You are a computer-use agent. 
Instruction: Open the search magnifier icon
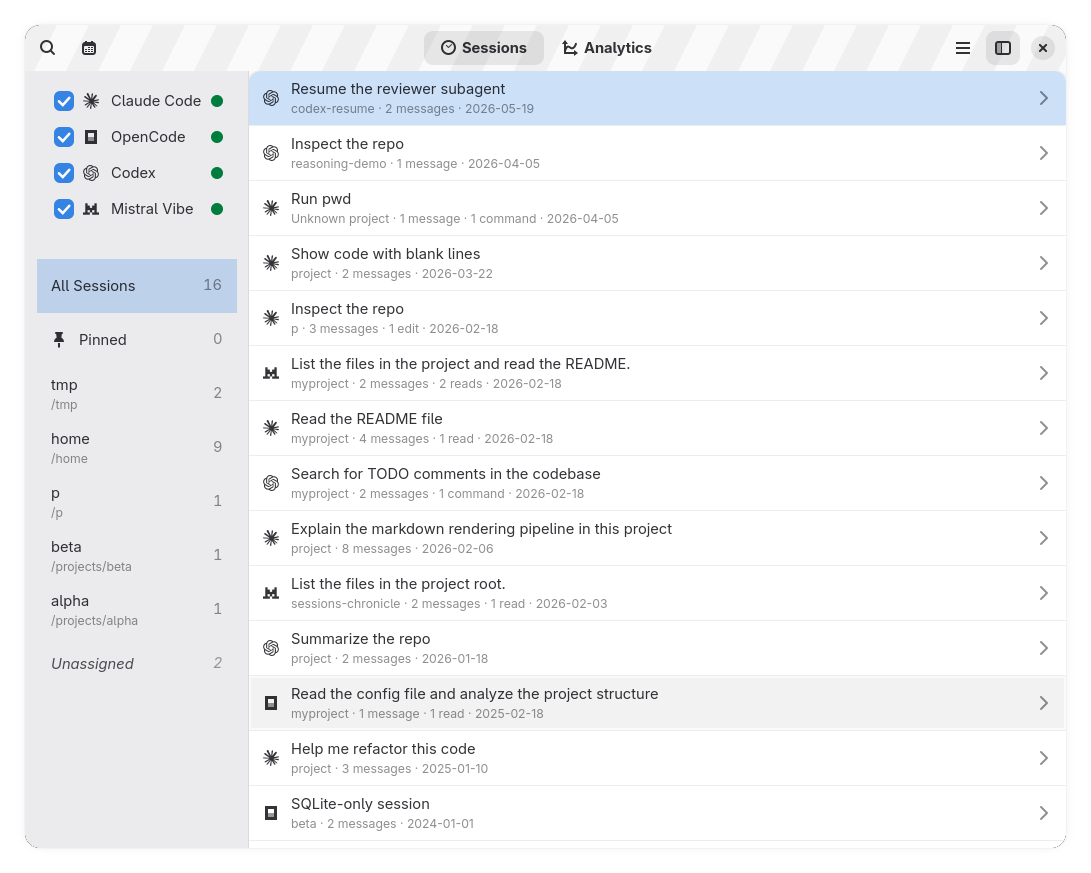point(47,48)
